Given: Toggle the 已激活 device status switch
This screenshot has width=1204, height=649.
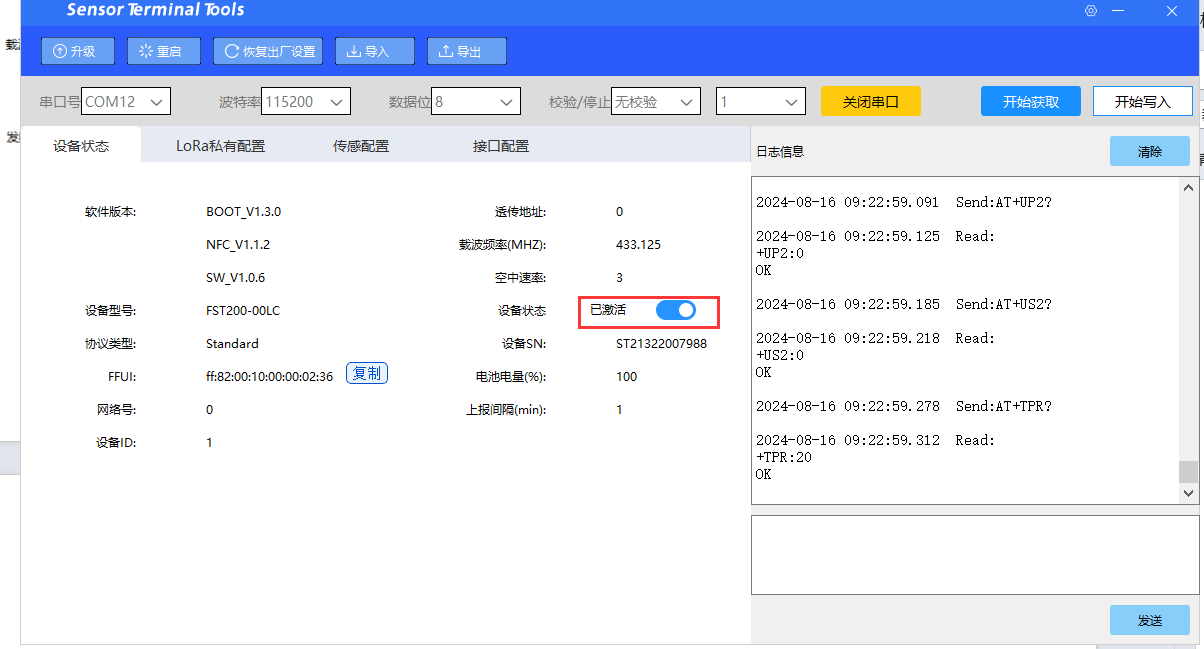Looking at the screenshot, I should 675,310.
